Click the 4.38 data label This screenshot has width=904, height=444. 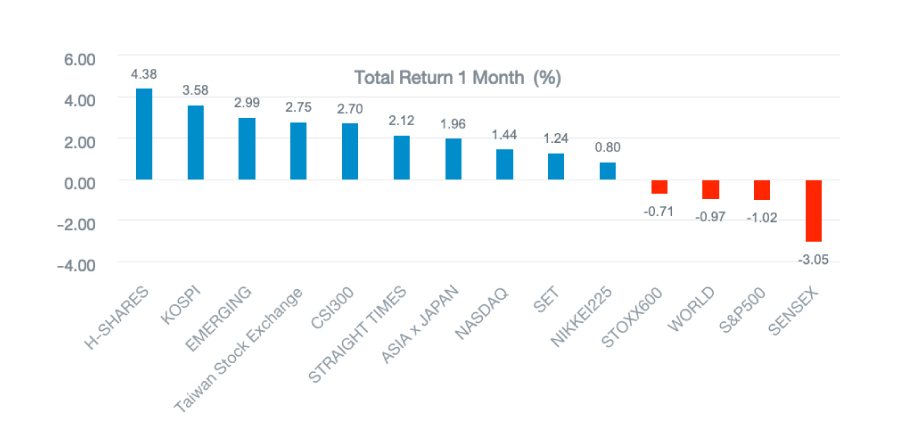coord(144,73)
